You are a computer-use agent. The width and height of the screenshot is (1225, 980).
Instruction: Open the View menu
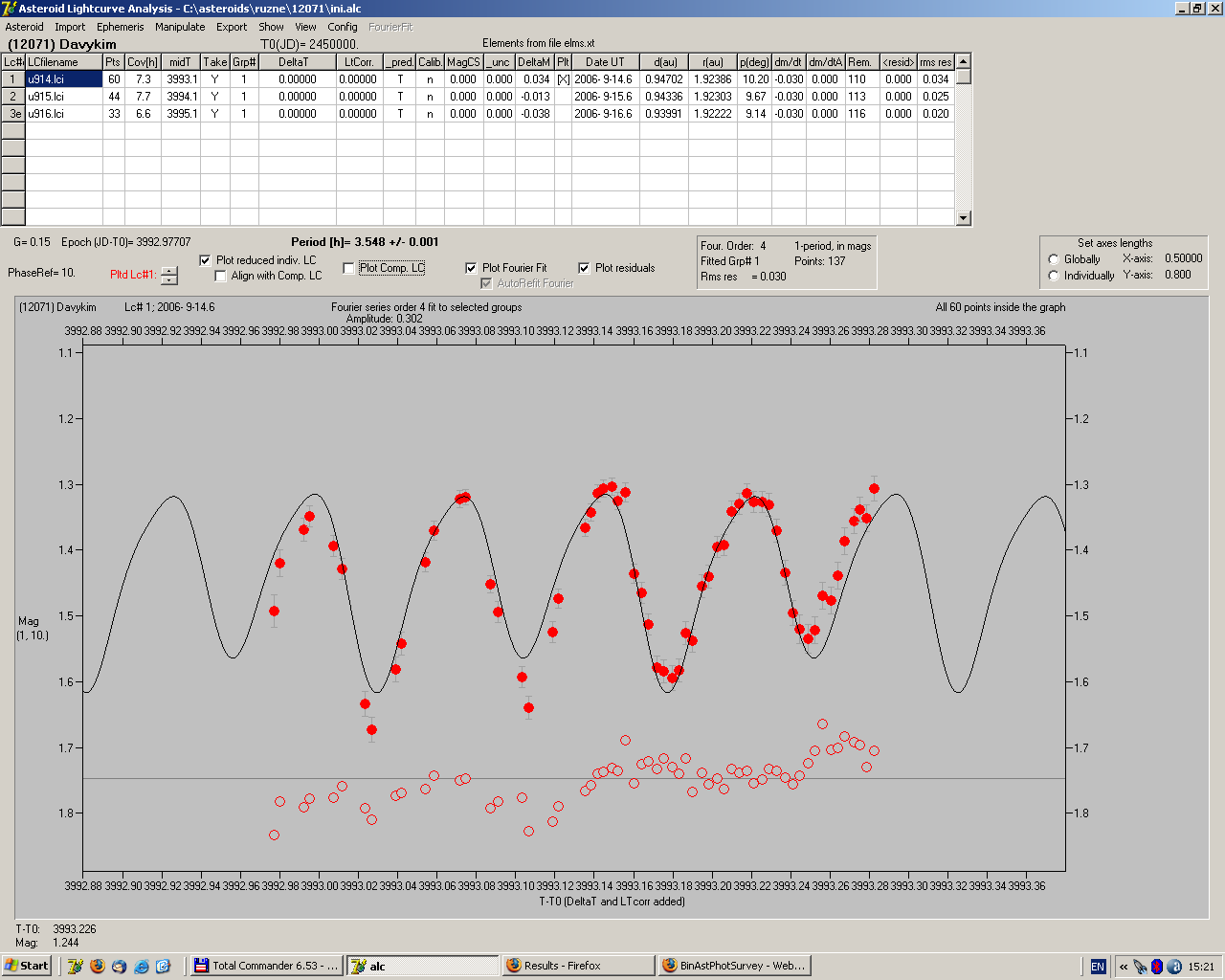pyautogui.click(x=305, y=27)
